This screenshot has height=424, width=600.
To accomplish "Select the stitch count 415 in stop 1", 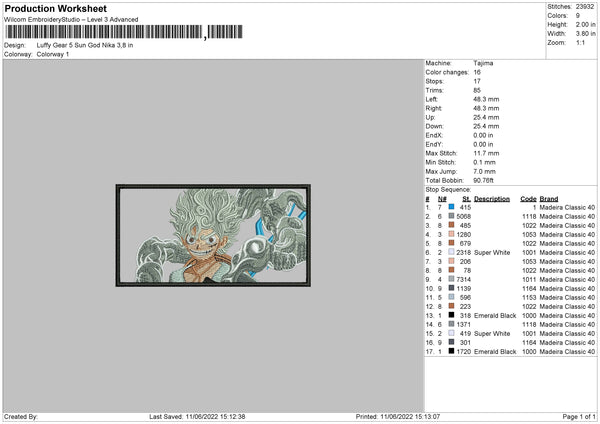I will click(x=465, y=207).
